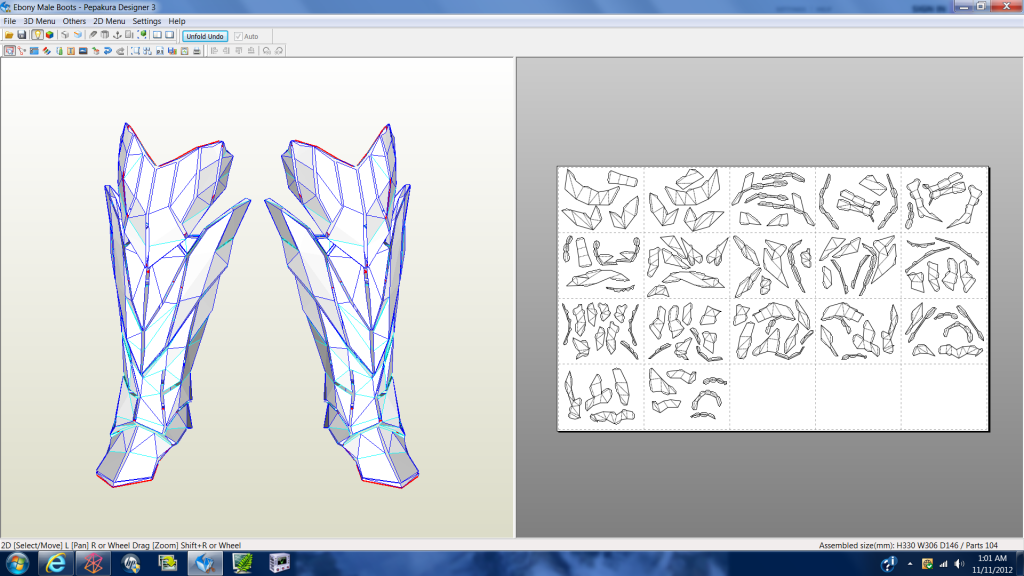This screenshot has height=576, width=1024.
Task: Click the gray box icon left of the anchor
Action: pos(104,35)
